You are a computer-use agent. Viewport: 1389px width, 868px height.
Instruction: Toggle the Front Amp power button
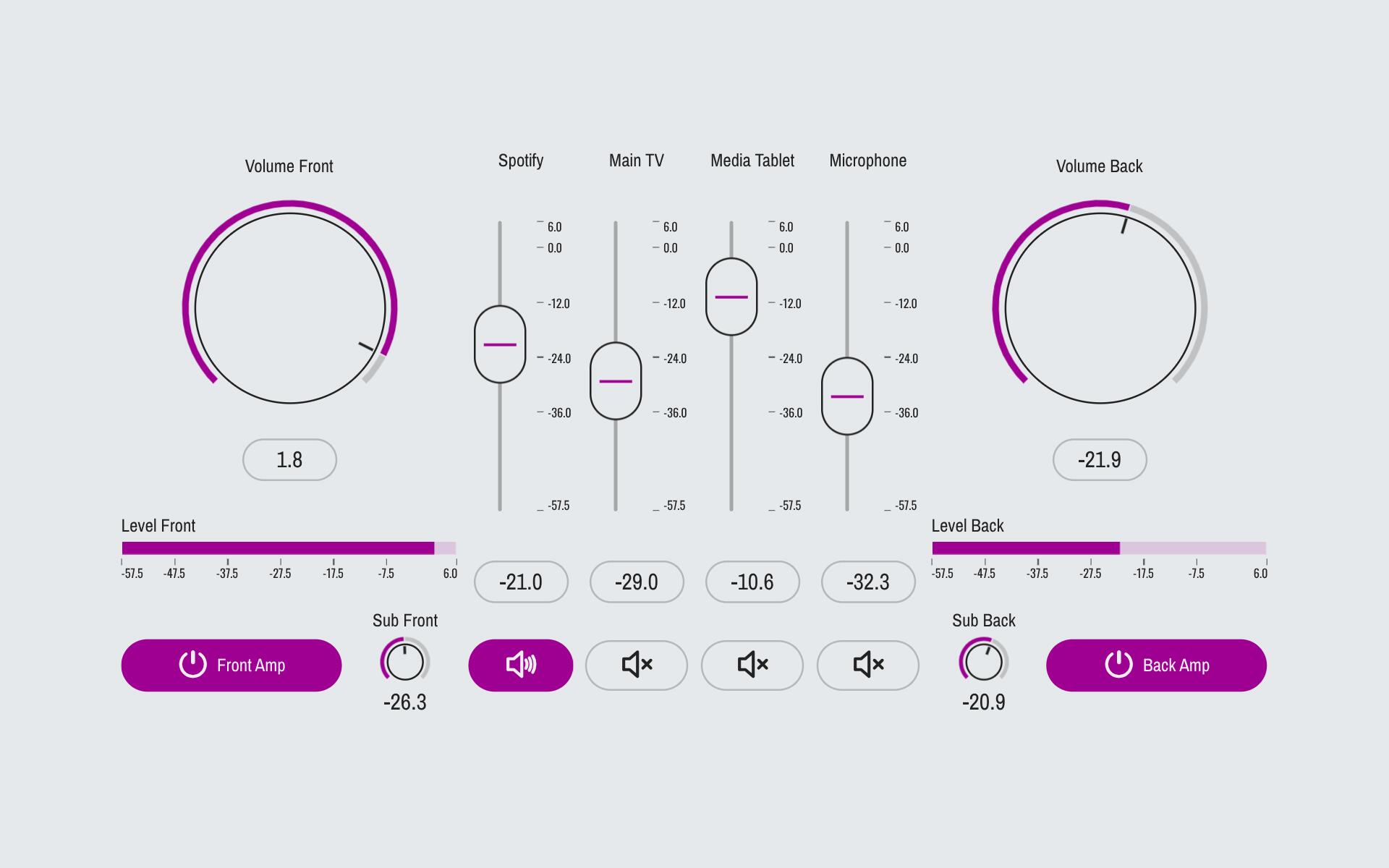[x=231, y=665]
